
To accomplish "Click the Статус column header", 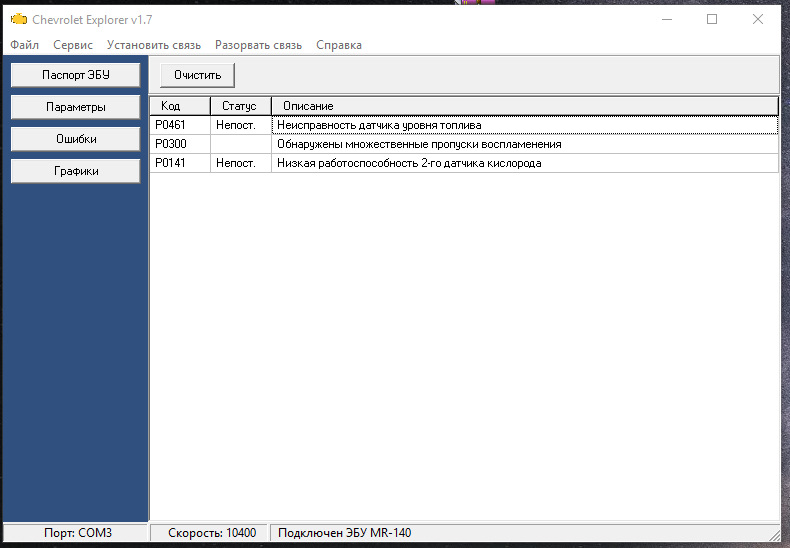I will 241,106.
